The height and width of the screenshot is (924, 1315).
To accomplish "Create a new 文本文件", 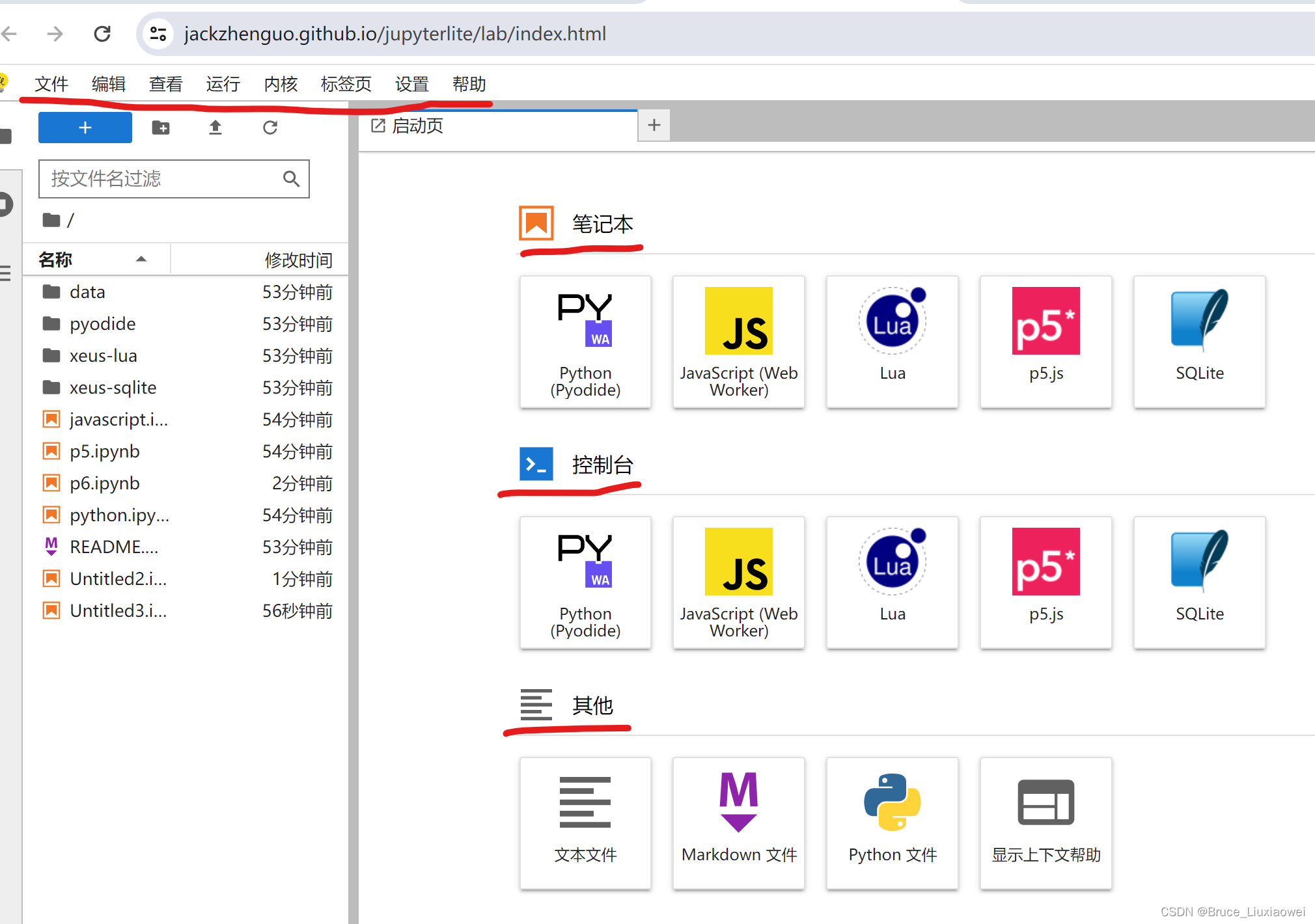I will click(585, 824).
